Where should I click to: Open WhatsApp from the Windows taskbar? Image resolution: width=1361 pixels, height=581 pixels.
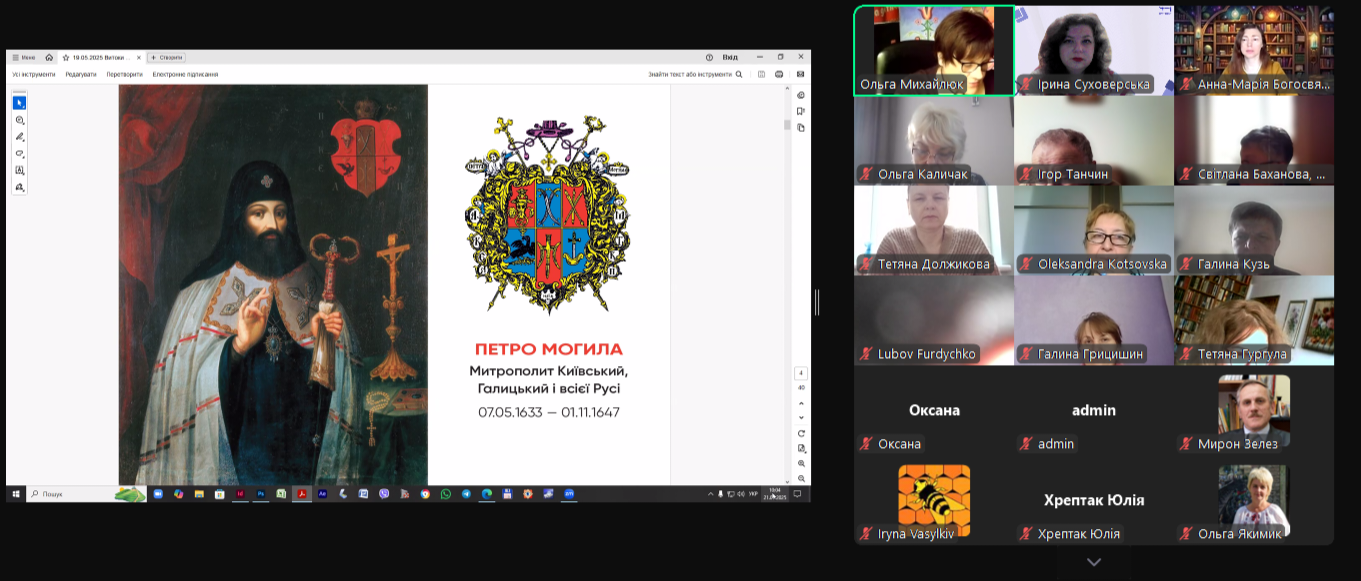pyautogui.click(x=445, y=494)
